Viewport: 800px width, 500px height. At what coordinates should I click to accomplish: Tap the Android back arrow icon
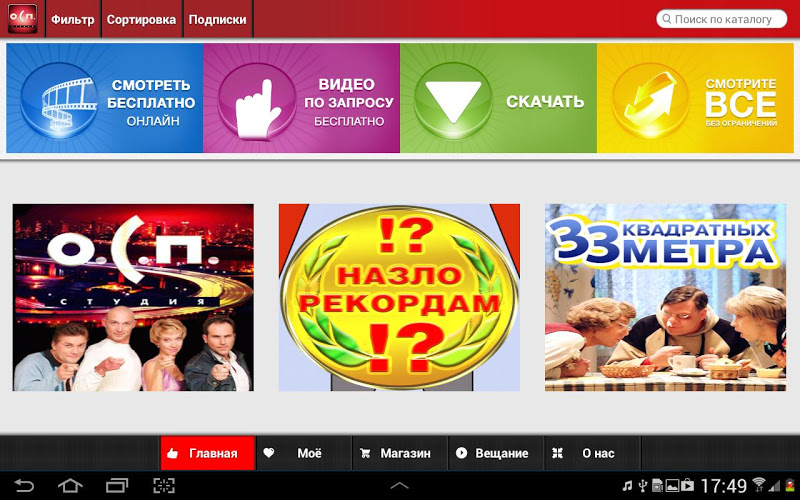click(23, 485)
